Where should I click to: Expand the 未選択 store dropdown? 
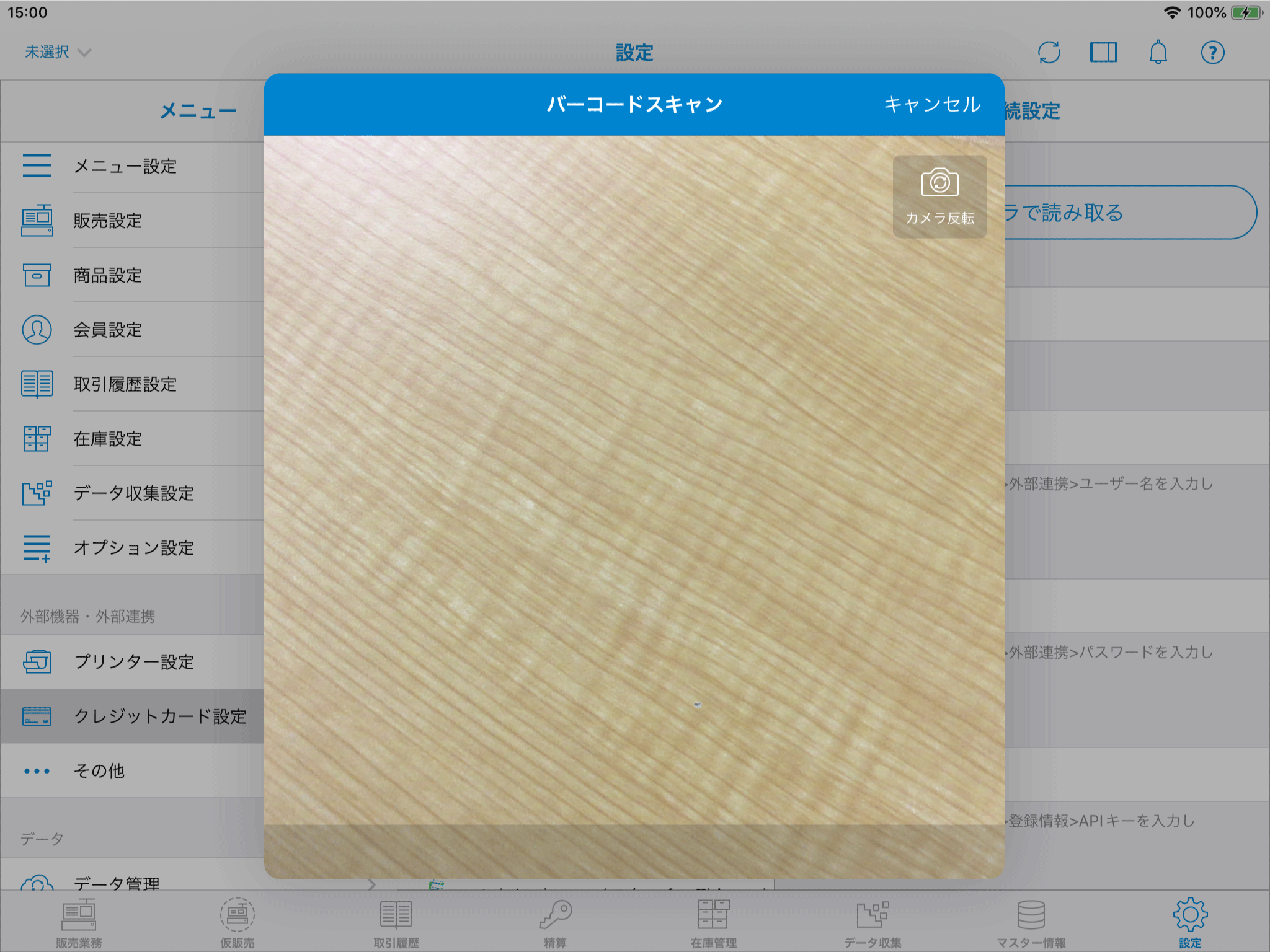tap(57, 53)
